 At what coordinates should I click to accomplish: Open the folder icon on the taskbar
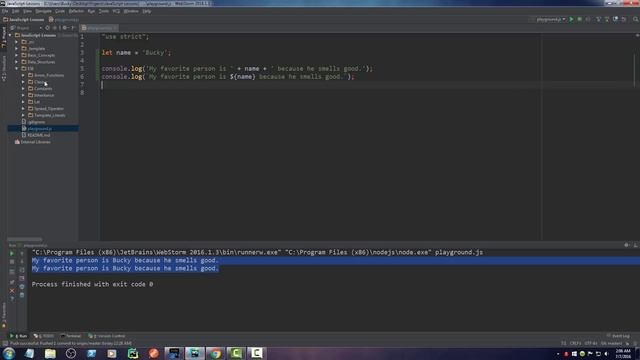click(x=50, y=353)
